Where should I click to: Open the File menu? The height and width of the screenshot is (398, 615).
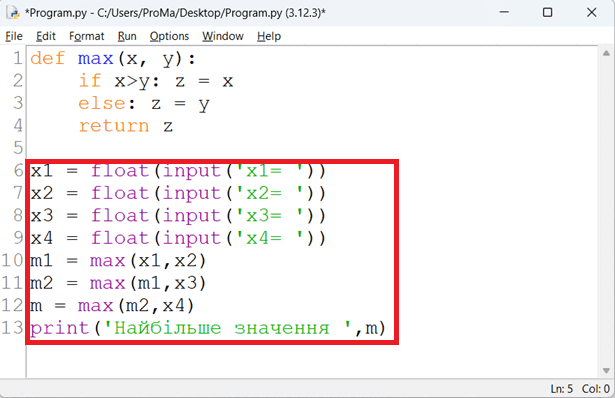pos(14,36)
